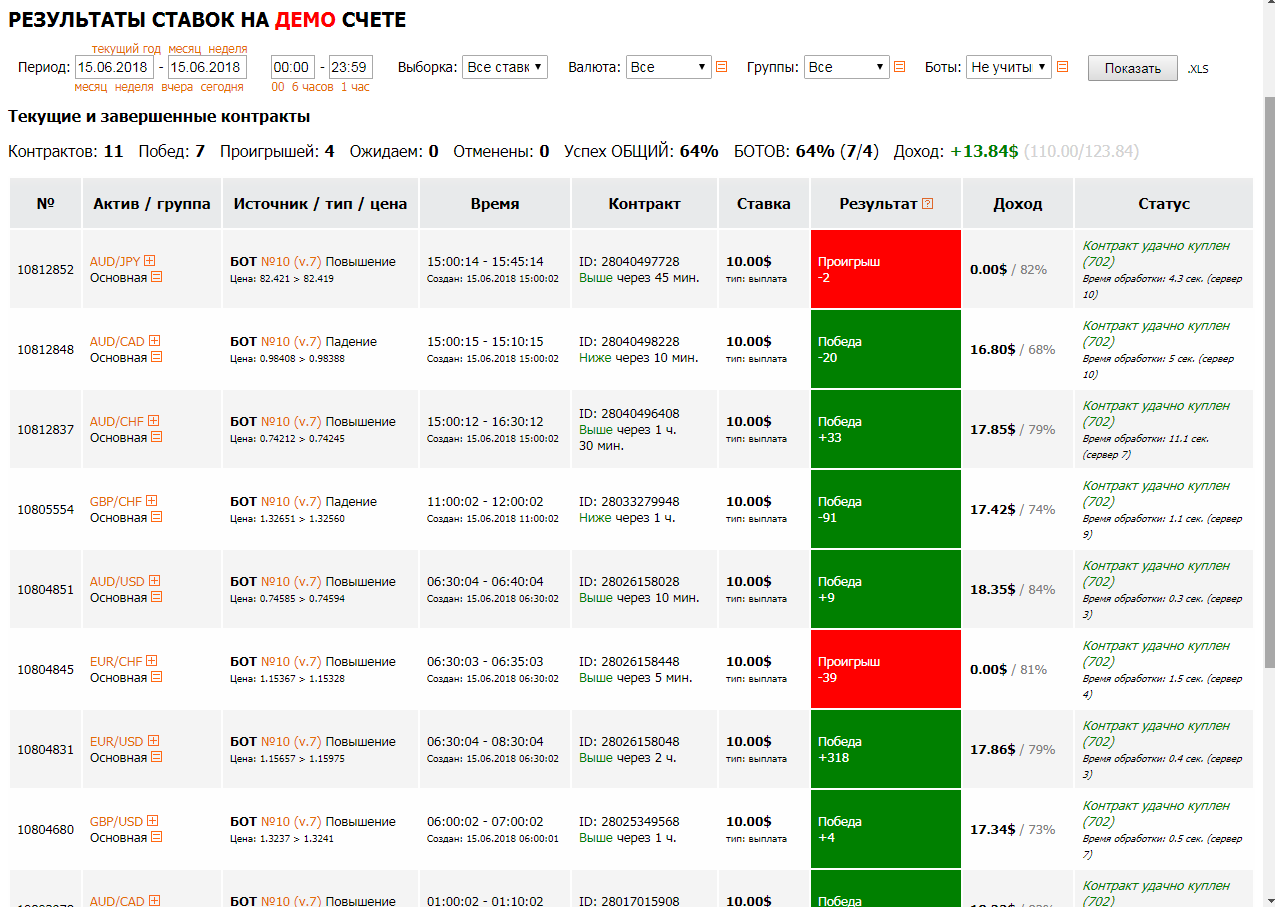Screen dimensions: 1275x907
Task: Click the orange icon next to Группы dropdown
Action: (x=899, y=67)
